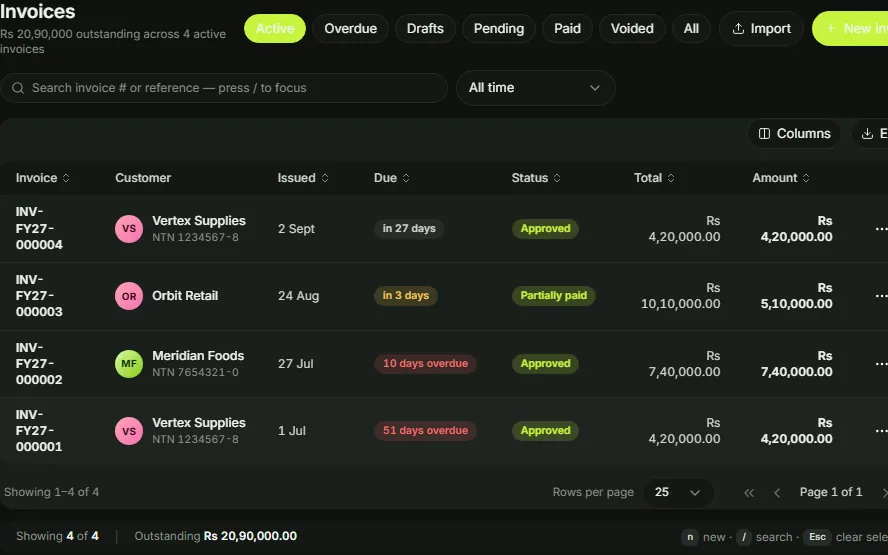Open the Rows per page dropdown
The width and height of the screenshot is (888, 555).
(x=678, y=492)
